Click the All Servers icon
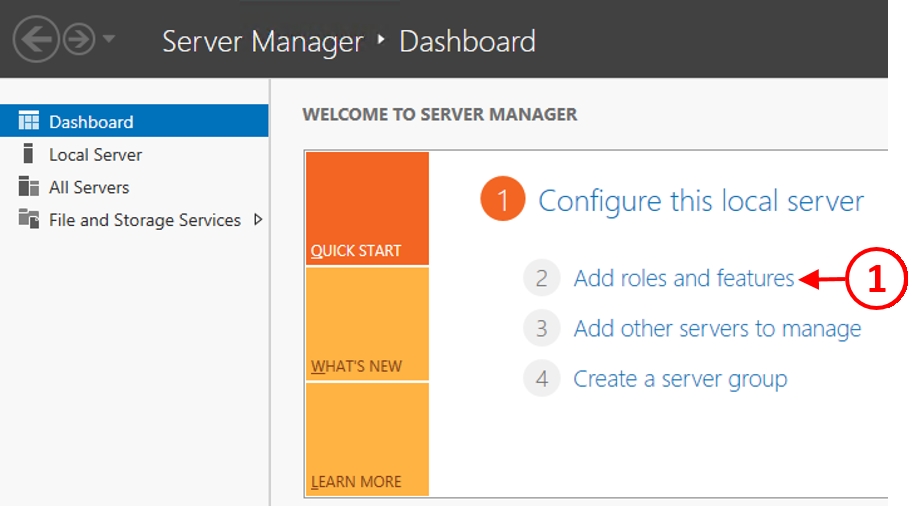The height and width of the screenshot is (506, 913). [29, 186]
